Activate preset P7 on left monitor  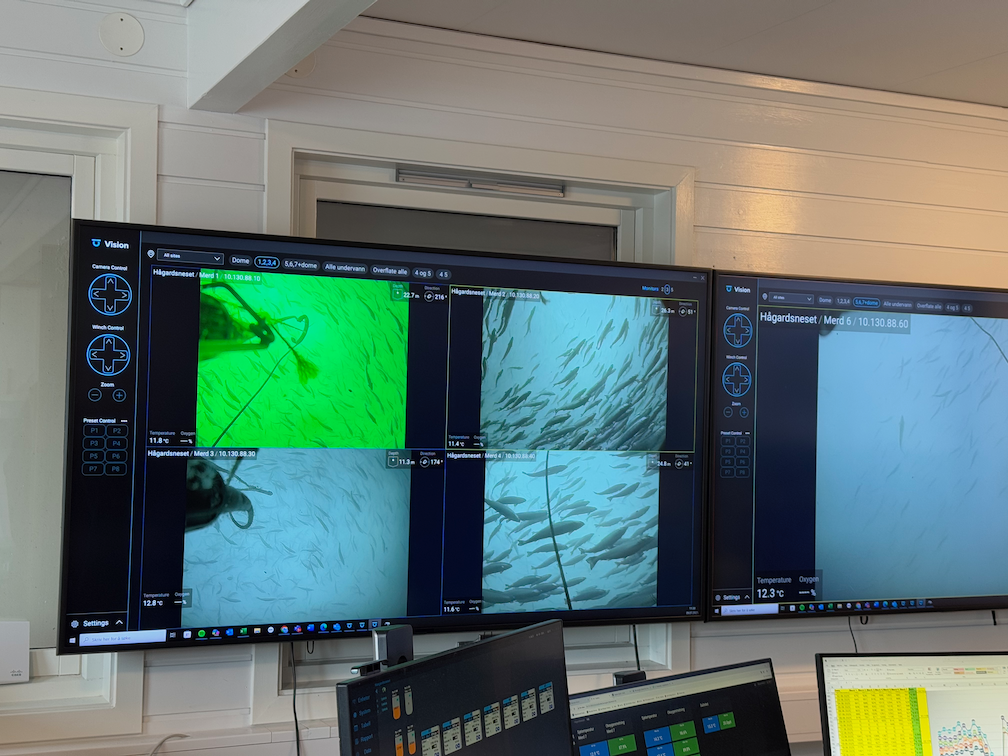(93, 469)
